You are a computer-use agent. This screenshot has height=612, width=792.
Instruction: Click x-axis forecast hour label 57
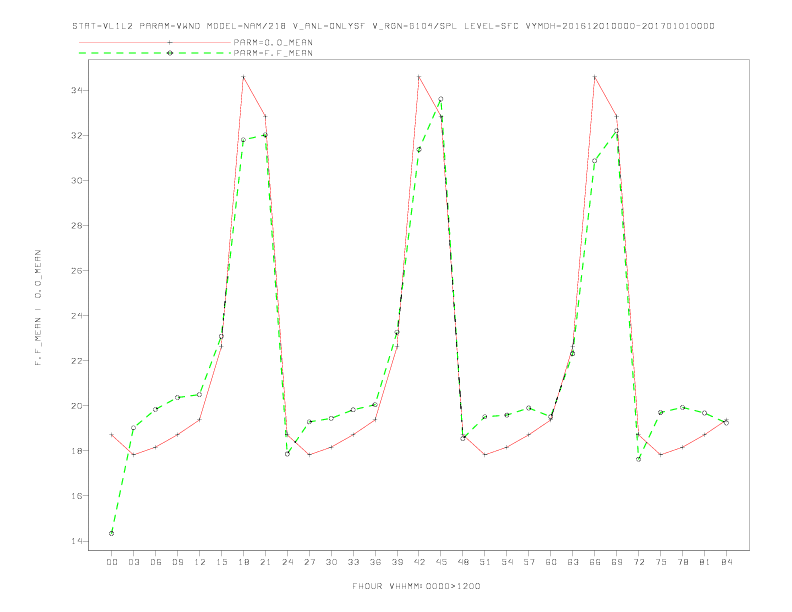click(x=529, y=562)
